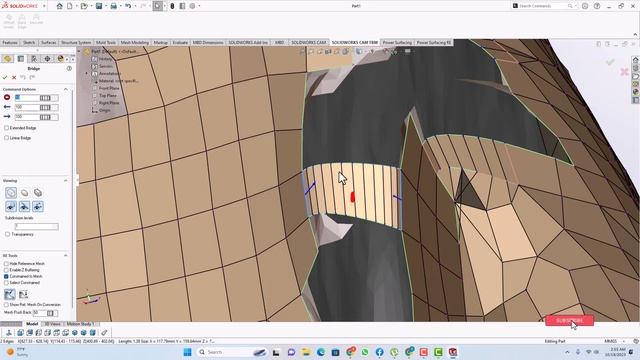This screenshot has height=360, width=640.
Task: Click the Select cursor tool icon
Action: pyautogui.click(x=158, y=6)
